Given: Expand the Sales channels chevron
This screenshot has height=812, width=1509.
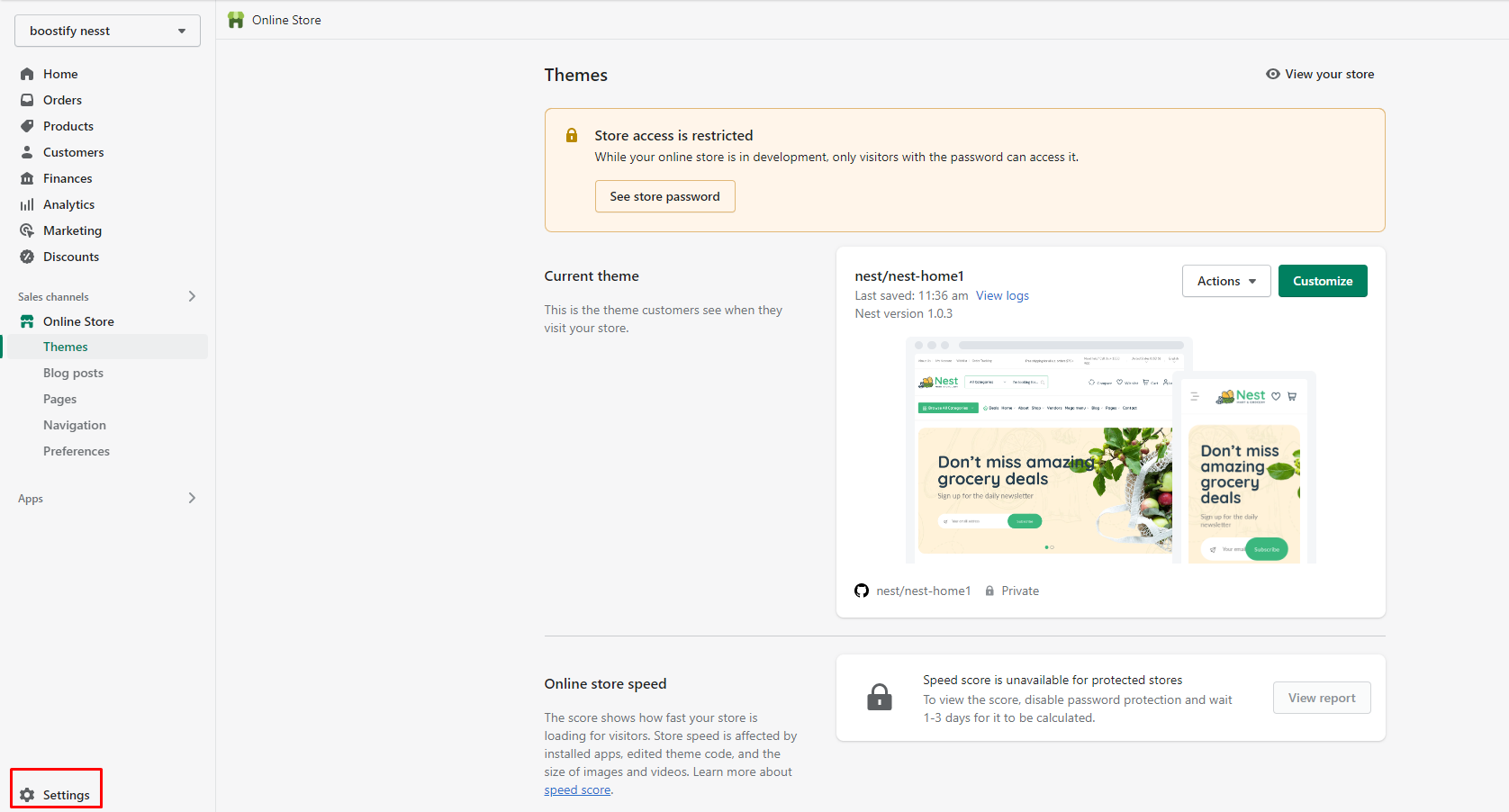Looking at the screenshot, I should (192, 296).
